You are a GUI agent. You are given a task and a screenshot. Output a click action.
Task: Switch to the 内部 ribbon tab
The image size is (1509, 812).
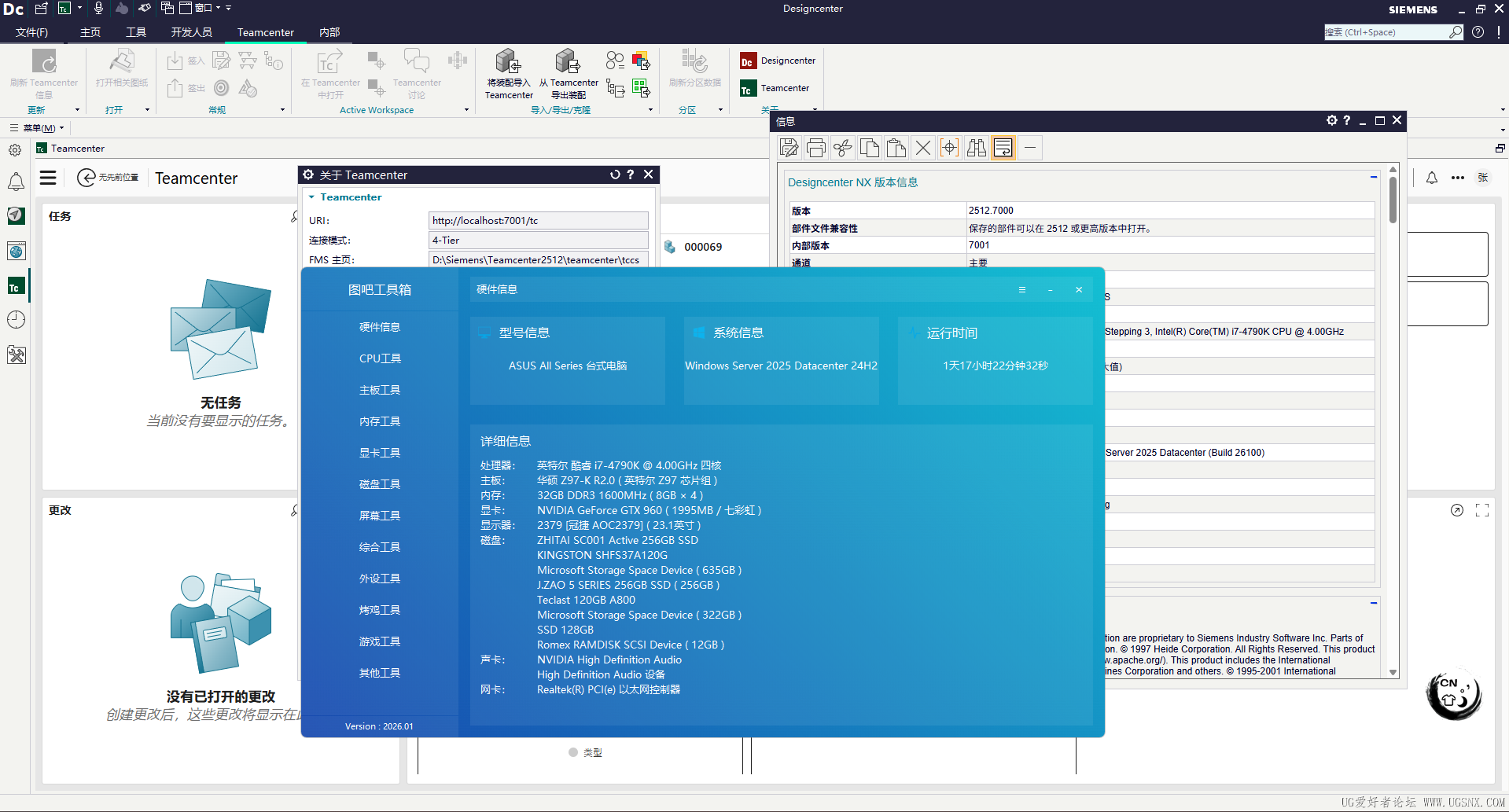330,32
